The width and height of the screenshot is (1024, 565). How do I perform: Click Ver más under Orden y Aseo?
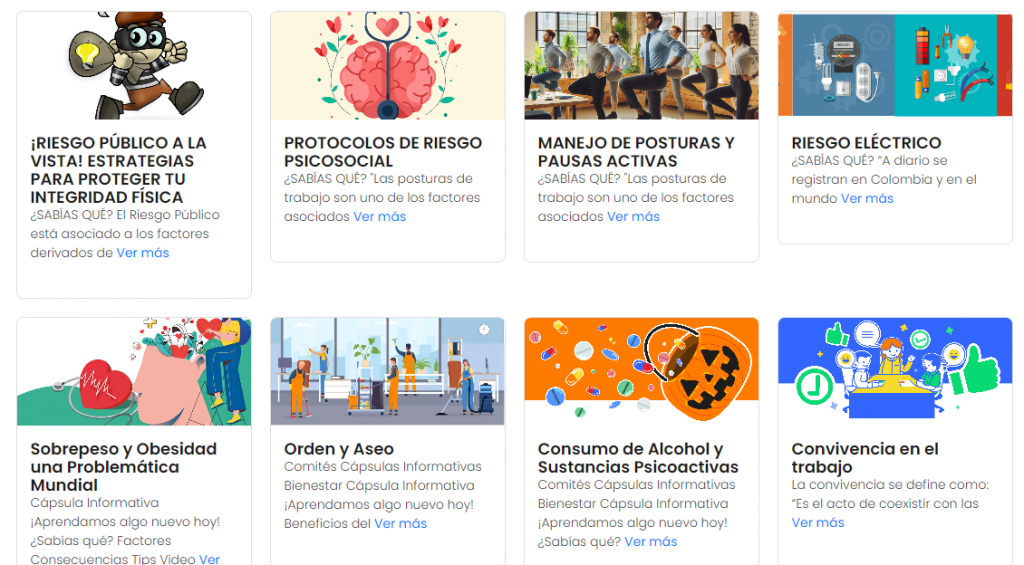click(x=400, y=523)
